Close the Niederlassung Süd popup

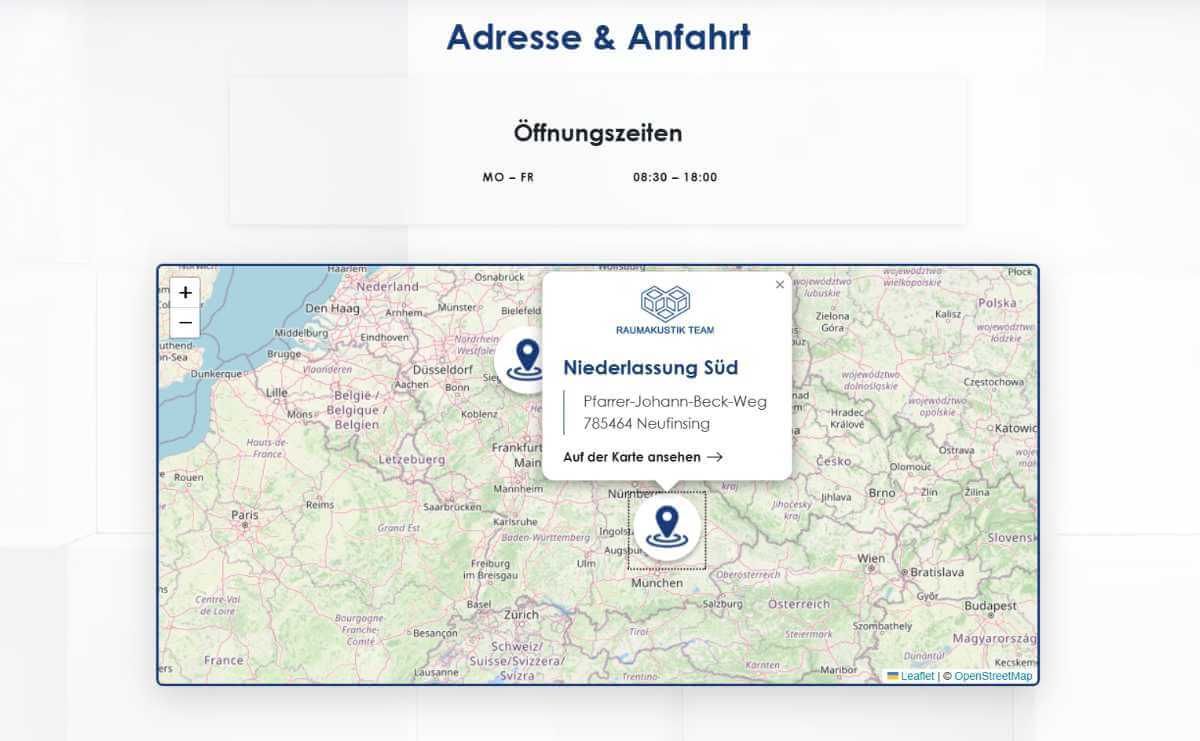[x=780, y=285]
